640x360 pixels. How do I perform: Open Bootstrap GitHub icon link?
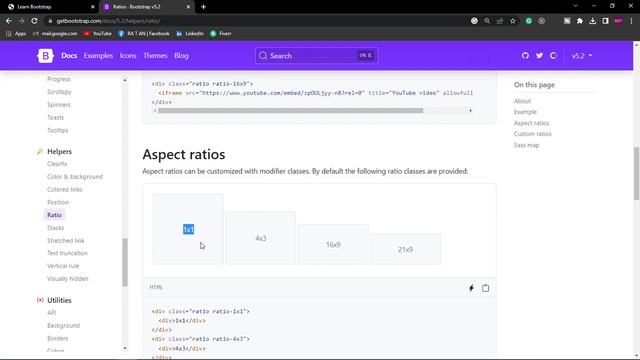pyautogui.click(x=525, y=56)
